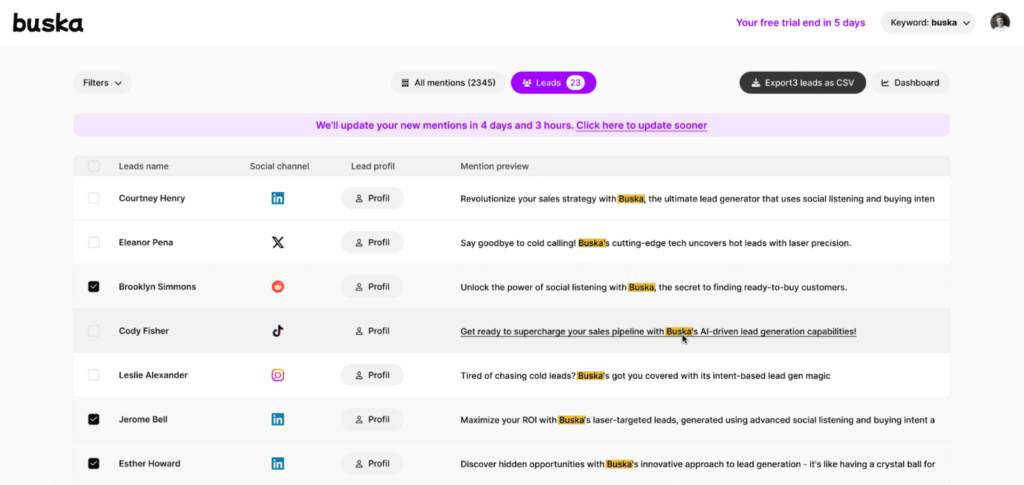Click 'Your free trial end in 5 days' text

(x=801, y=22)
